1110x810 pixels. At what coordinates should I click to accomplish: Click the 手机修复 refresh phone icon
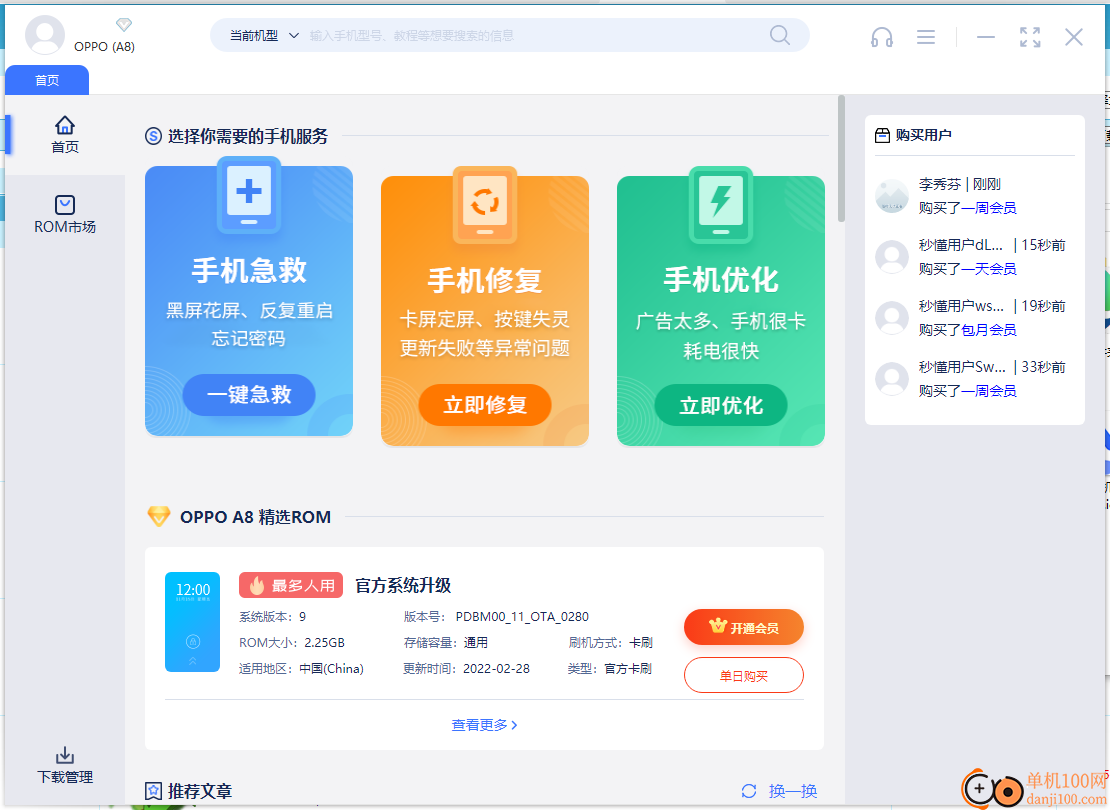(x=485, y=205)
